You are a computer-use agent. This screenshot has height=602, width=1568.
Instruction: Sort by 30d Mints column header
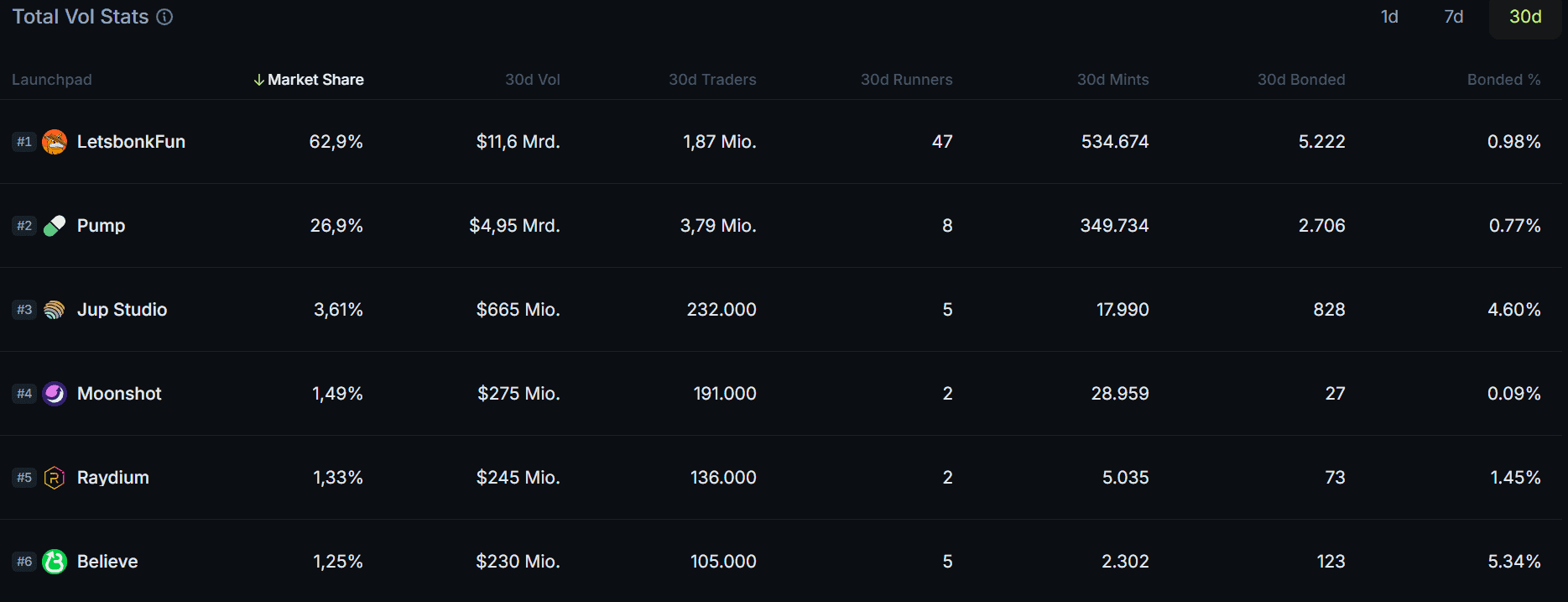click(x=1112, y=80)
